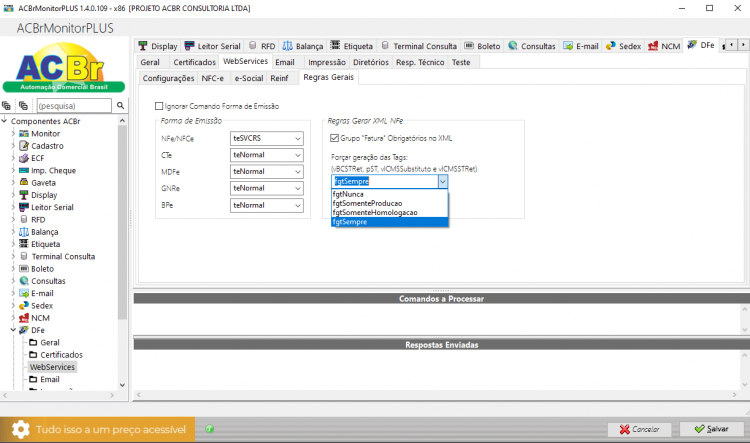This screenshot has width=750, height=443.
Task: Click the NCM tab icon
Action: click(x=653, y=46)
